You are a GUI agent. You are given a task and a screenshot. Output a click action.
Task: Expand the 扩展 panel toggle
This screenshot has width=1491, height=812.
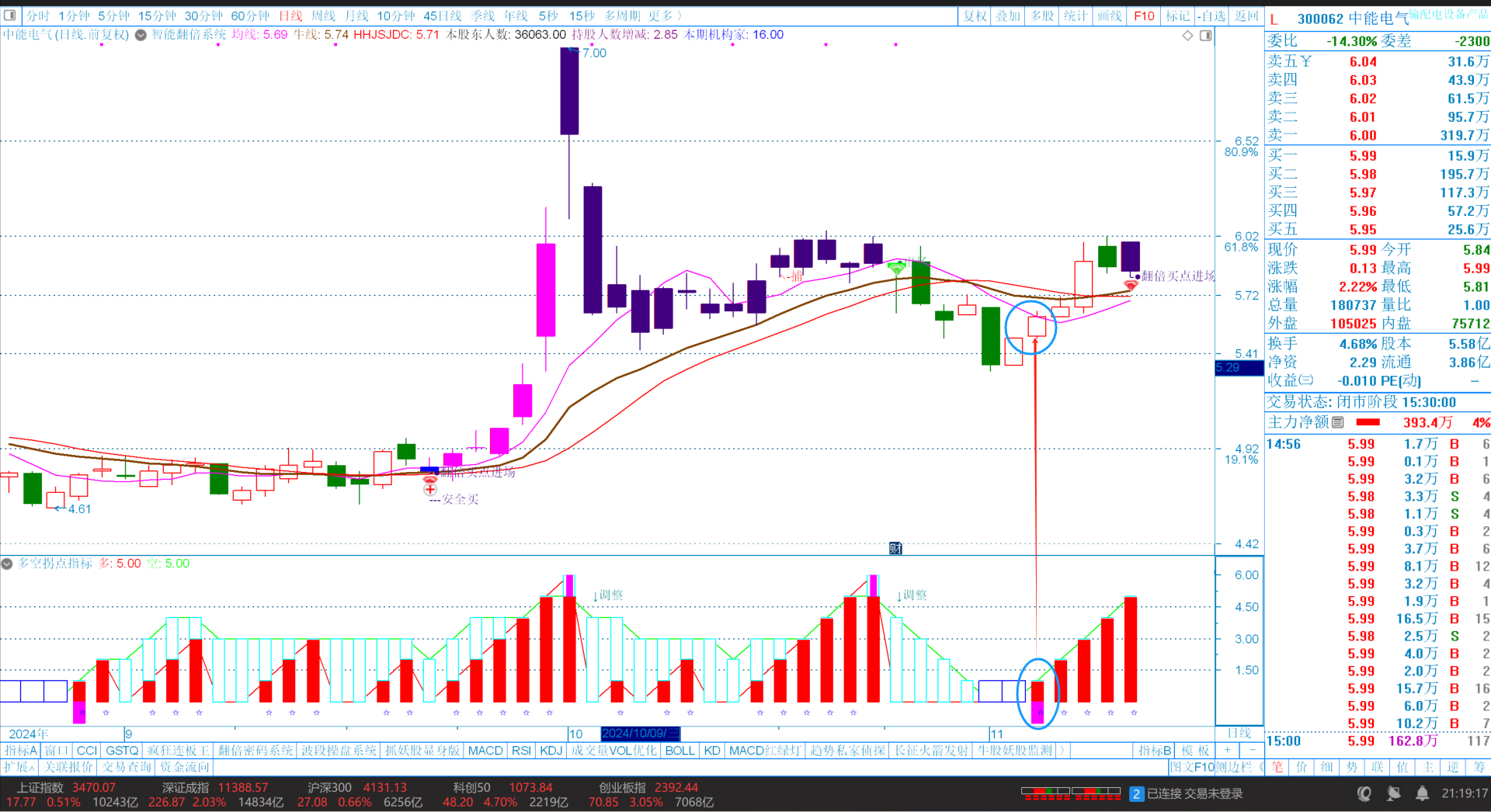pyautogui.click(x=19, y=767)
